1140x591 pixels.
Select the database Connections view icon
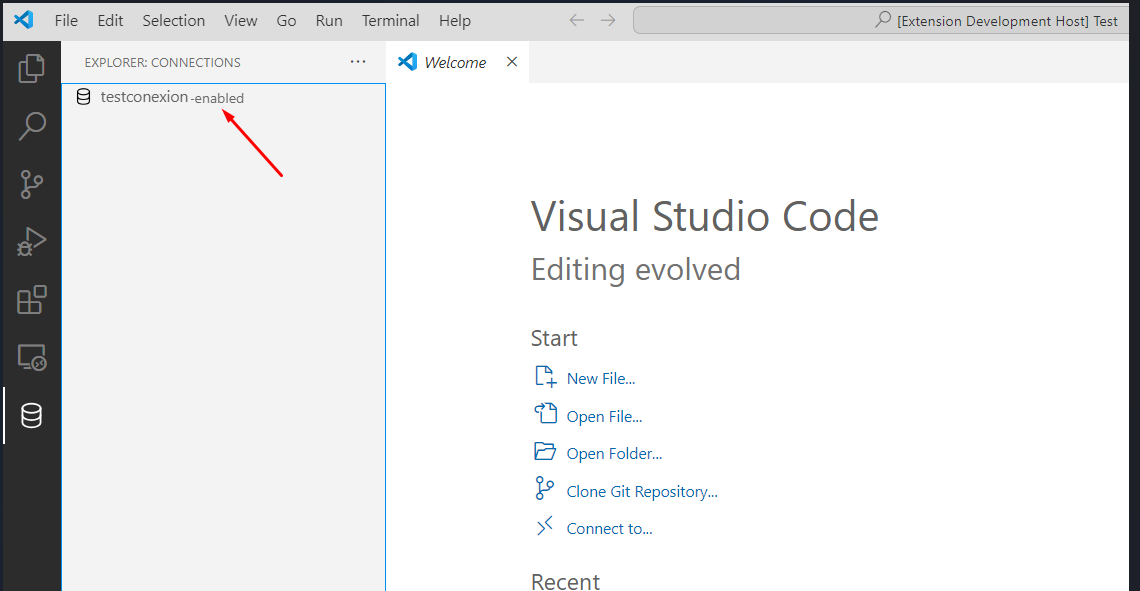tap(31, 416)
